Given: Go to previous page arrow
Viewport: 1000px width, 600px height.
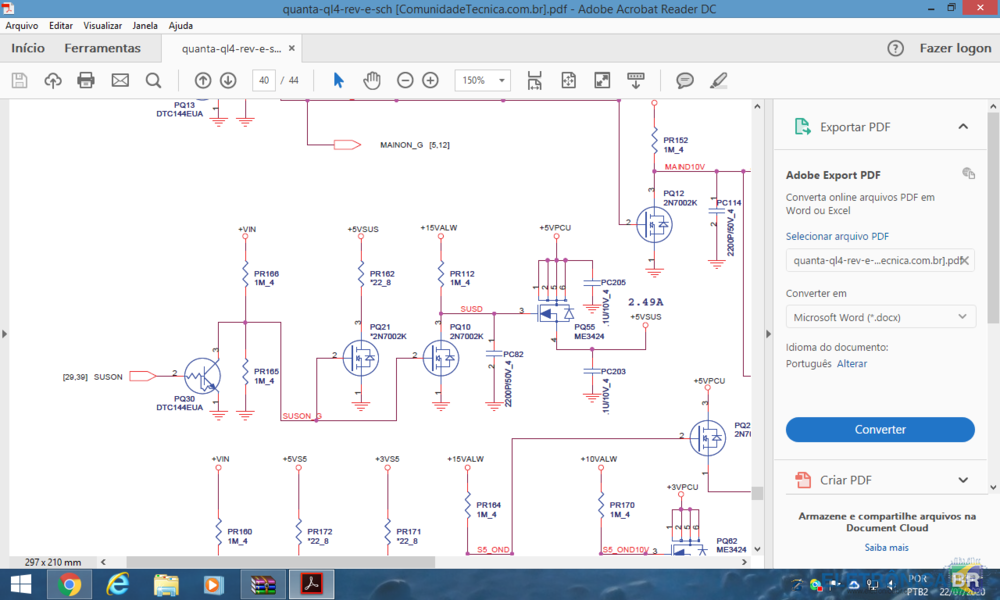Looking at the screenshot, I should point(203,80).
